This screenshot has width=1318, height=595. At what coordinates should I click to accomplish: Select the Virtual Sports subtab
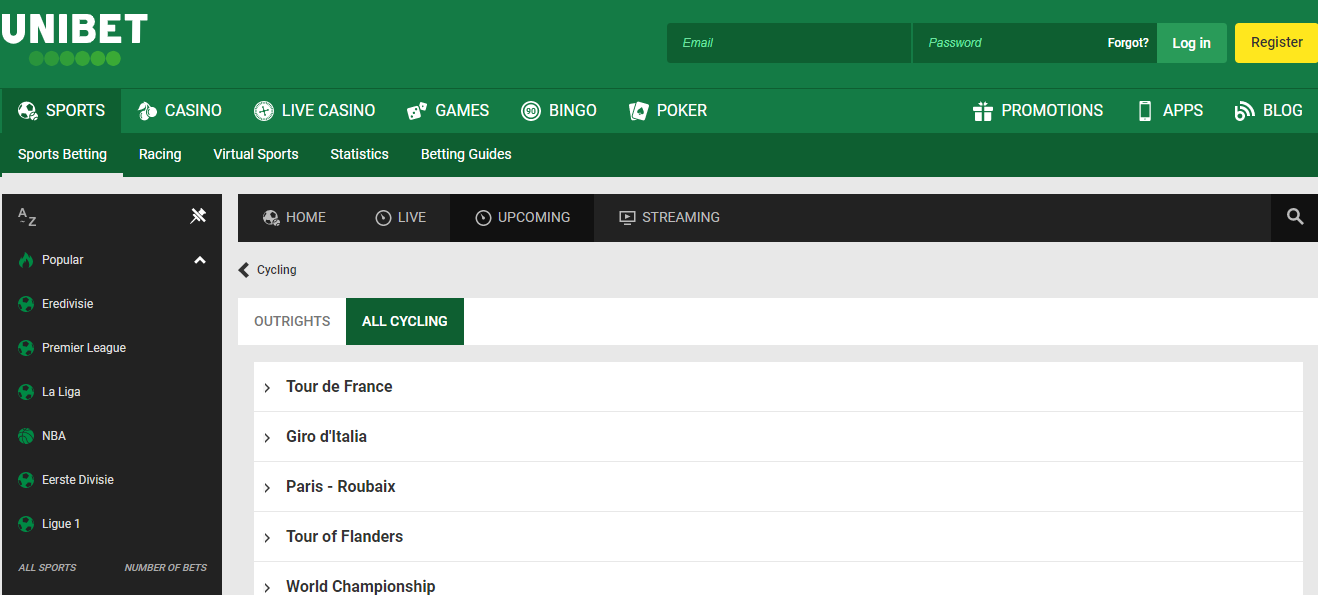click(x=256, y=155)
